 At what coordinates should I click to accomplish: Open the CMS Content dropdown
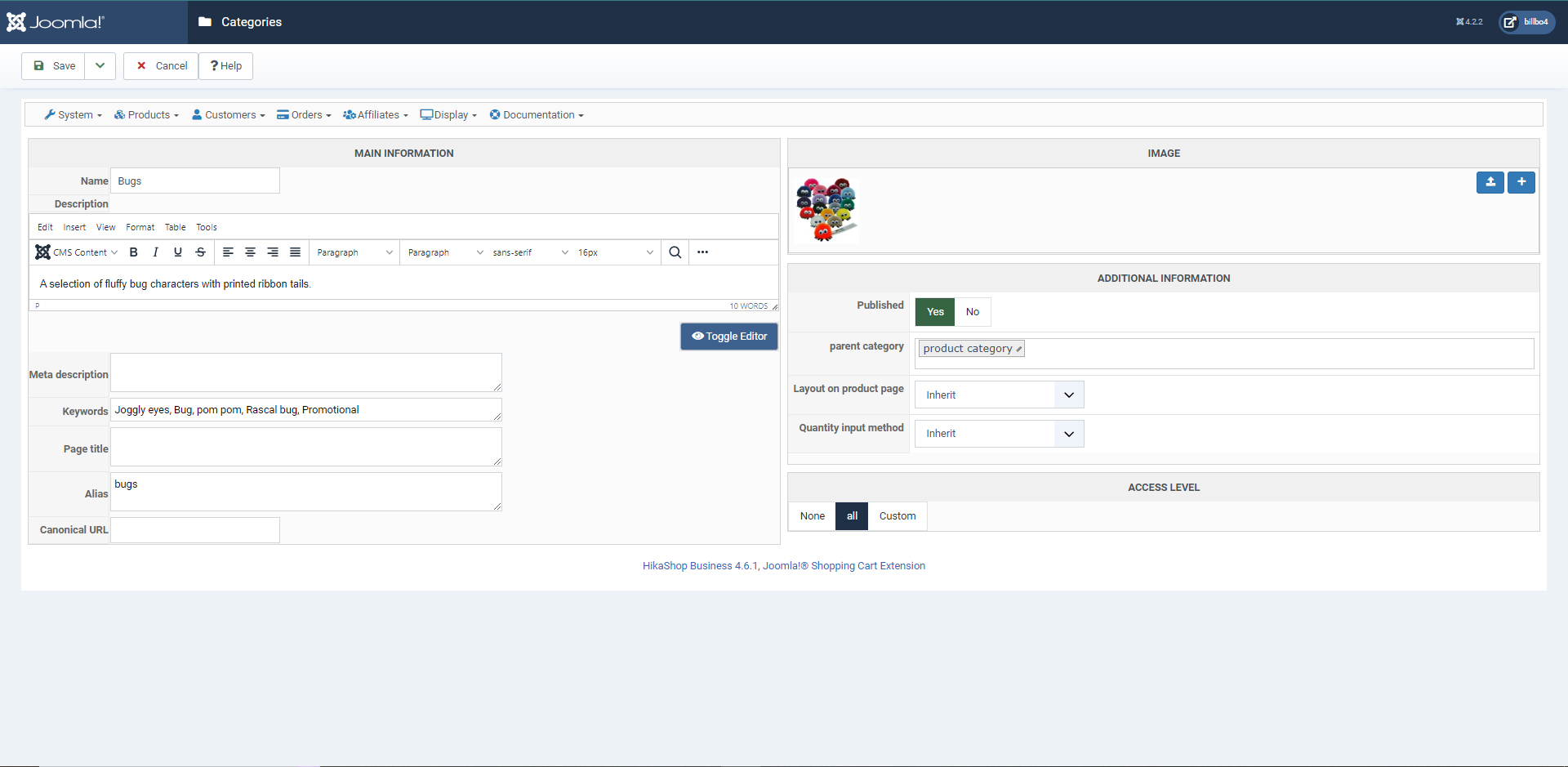pyautogui.click(x=77, y=252)
